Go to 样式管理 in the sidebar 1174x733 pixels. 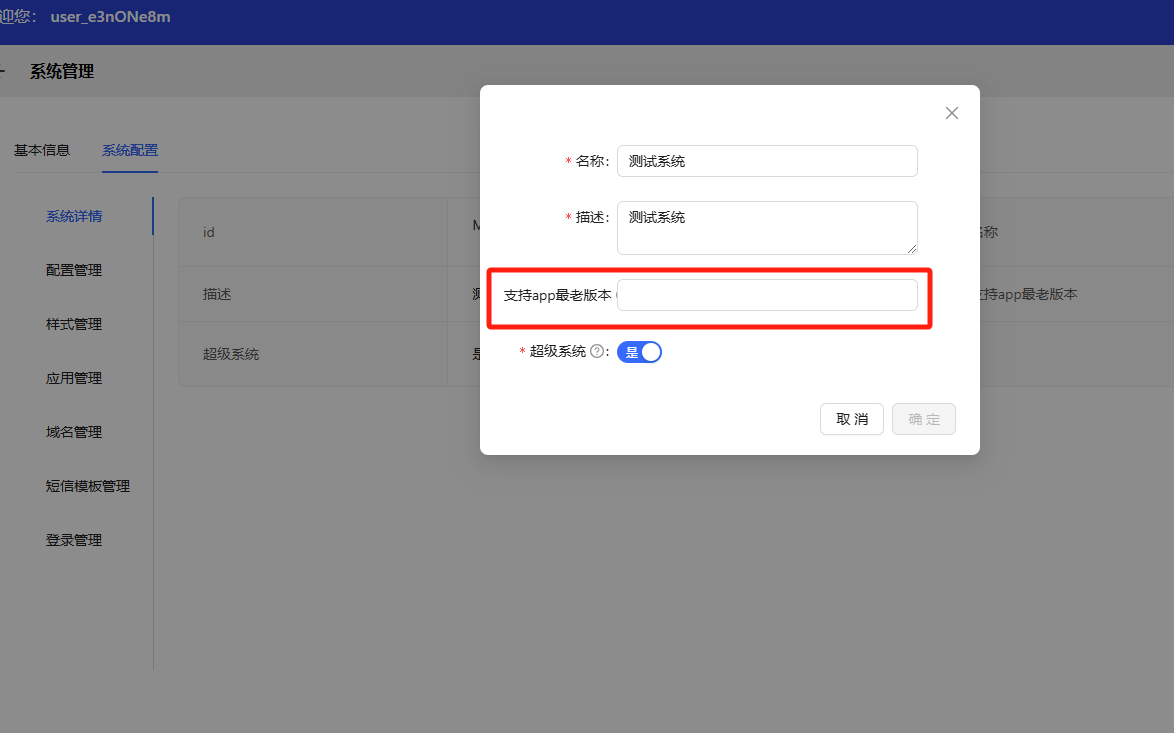pos(74,324)
